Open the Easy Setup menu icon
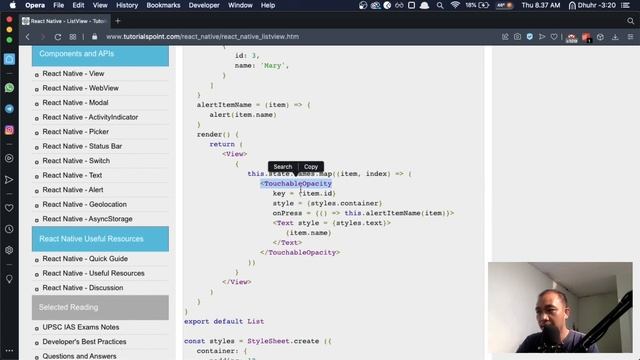The height and width of the screenshot is (360, 640). click(x=630, y=37)
